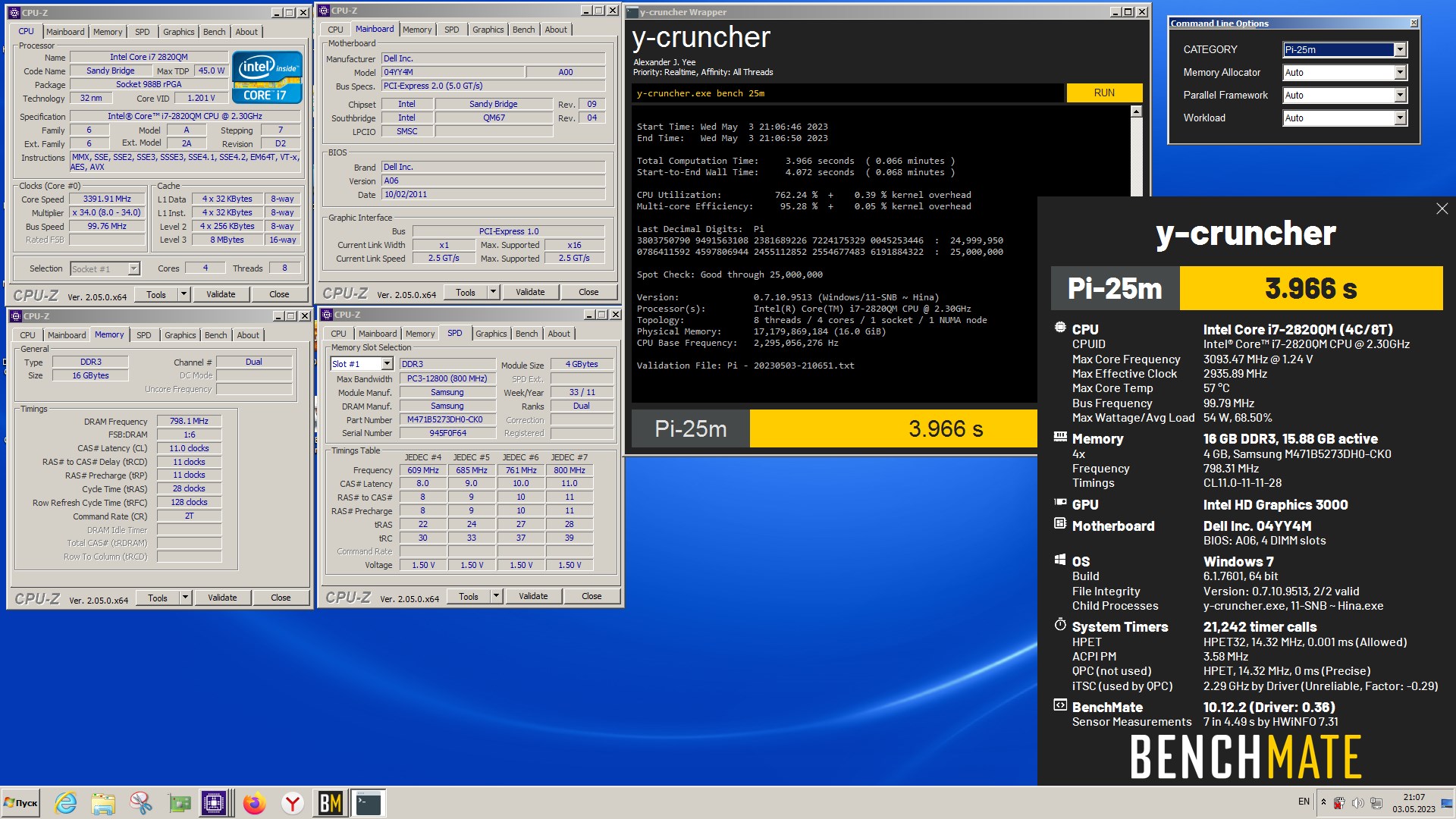Click the y-cruncher Wrapper title bar icon

[x=632, y=12]
